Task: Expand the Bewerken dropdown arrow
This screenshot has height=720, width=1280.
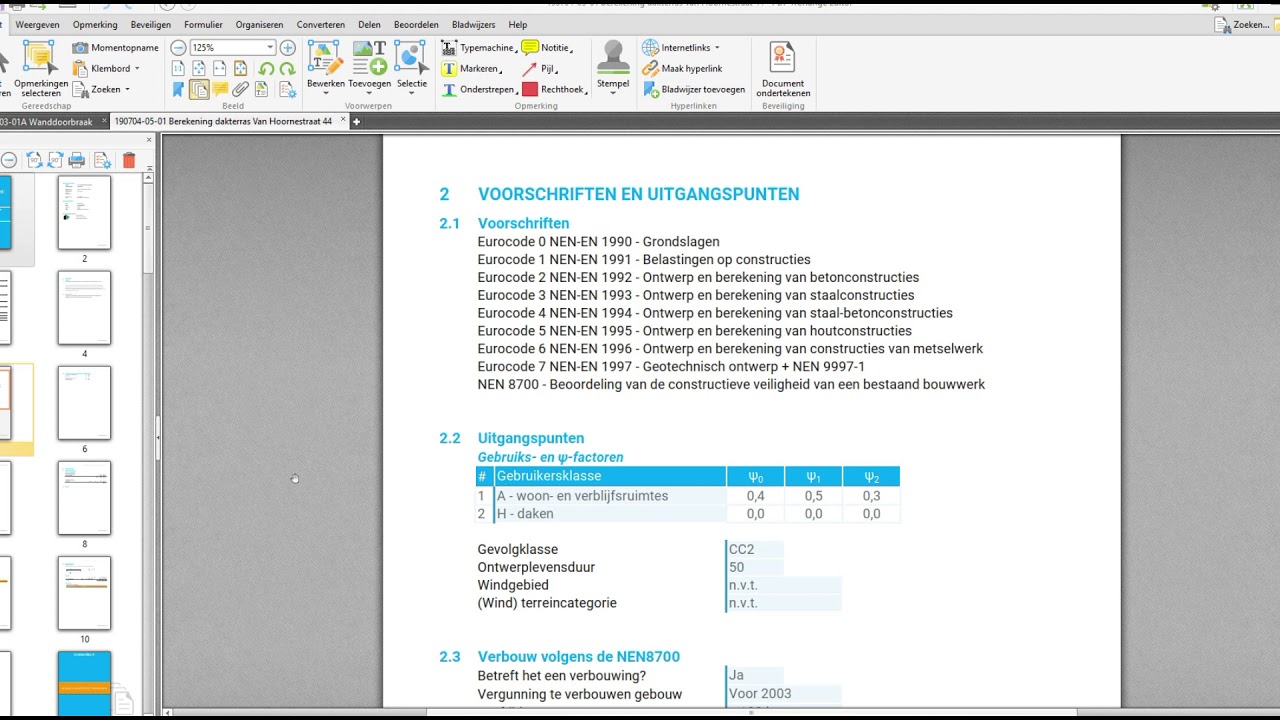Action: pos(325,94)
